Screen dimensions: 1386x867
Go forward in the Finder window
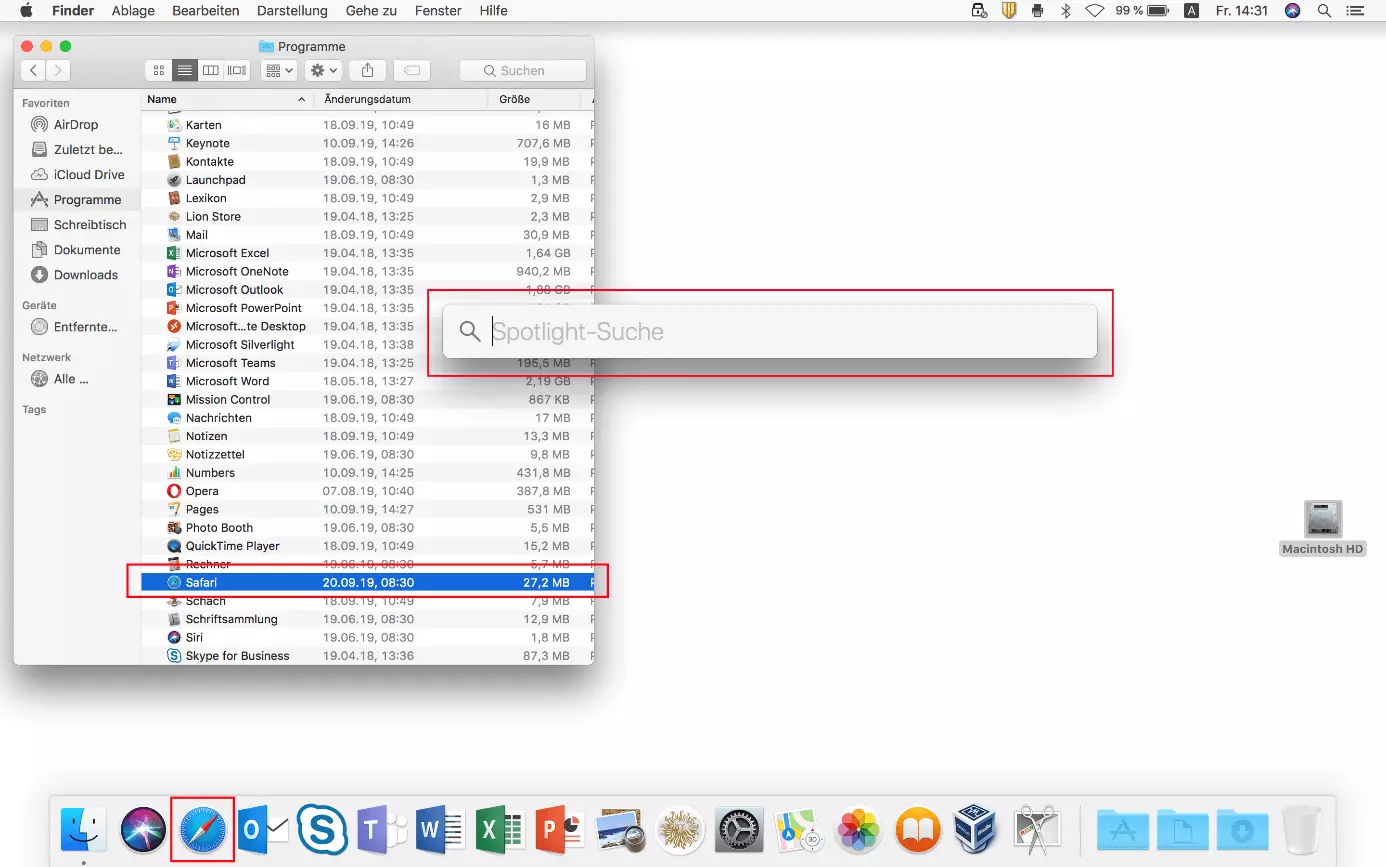(x=58, y=70)
